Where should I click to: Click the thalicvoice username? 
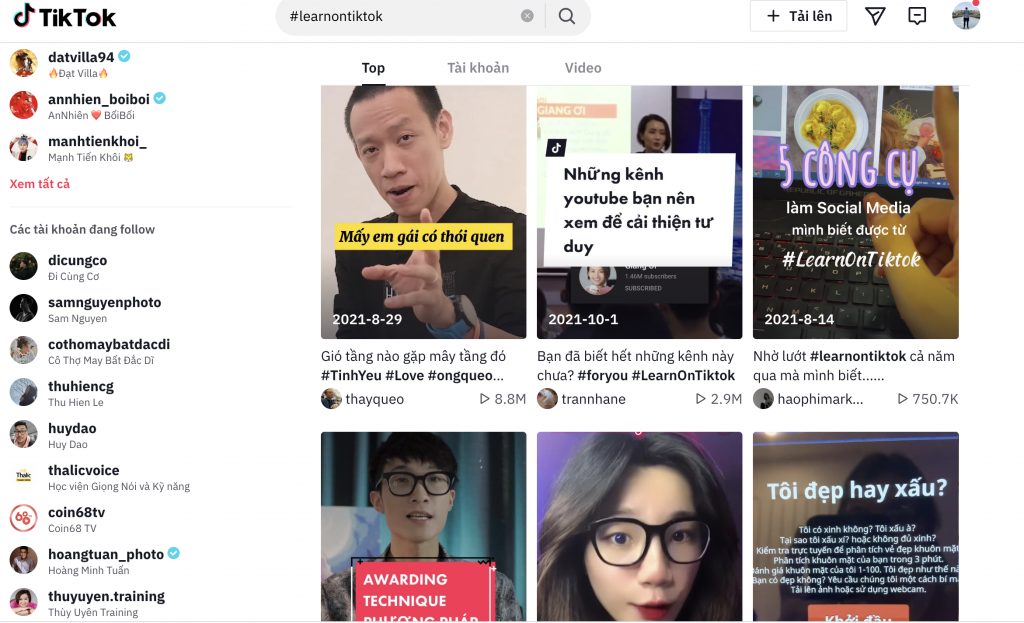(84, 470)
